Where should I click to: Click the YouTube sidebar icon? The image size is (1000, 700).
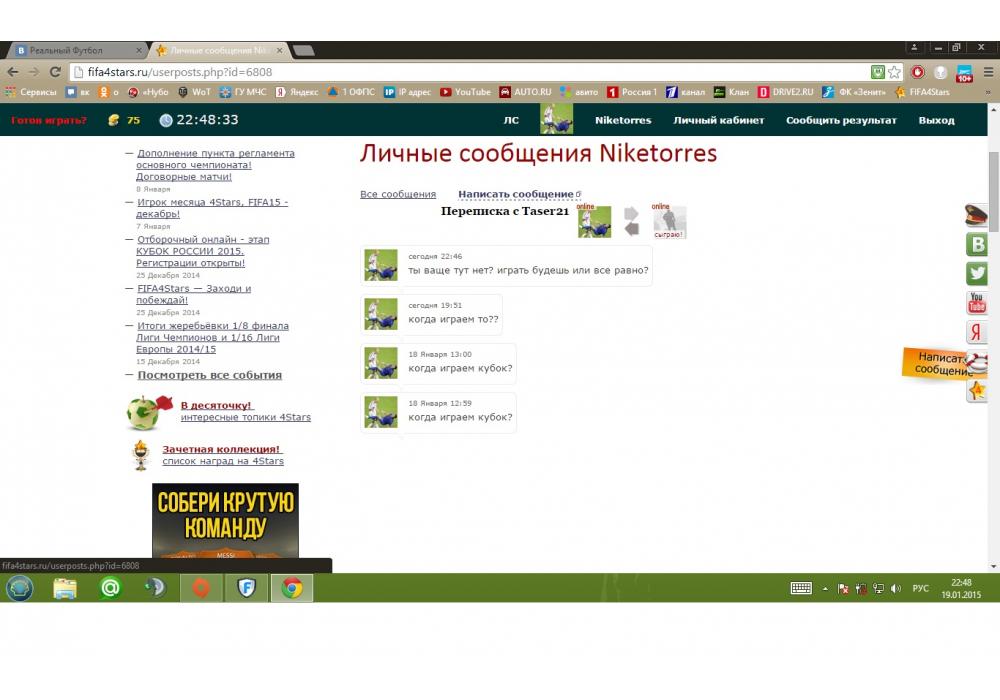coord(977,303)
